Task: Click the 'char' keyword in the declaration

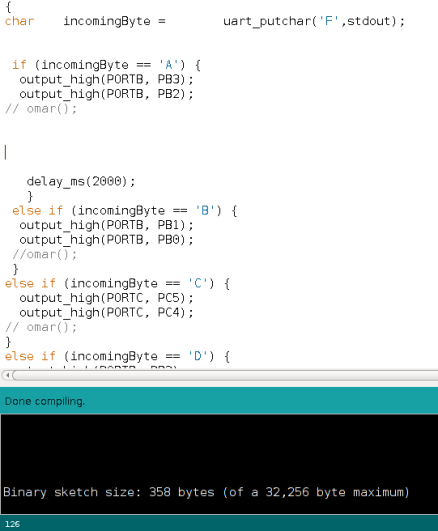Action: click(19, 21)
